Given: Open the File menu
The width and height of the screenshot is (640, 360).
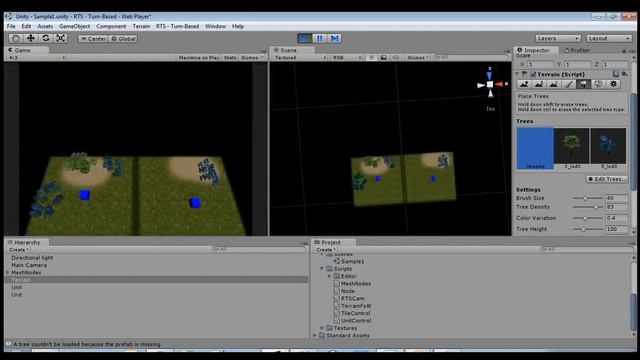Looking at the screenshot, I should point(11,26).
